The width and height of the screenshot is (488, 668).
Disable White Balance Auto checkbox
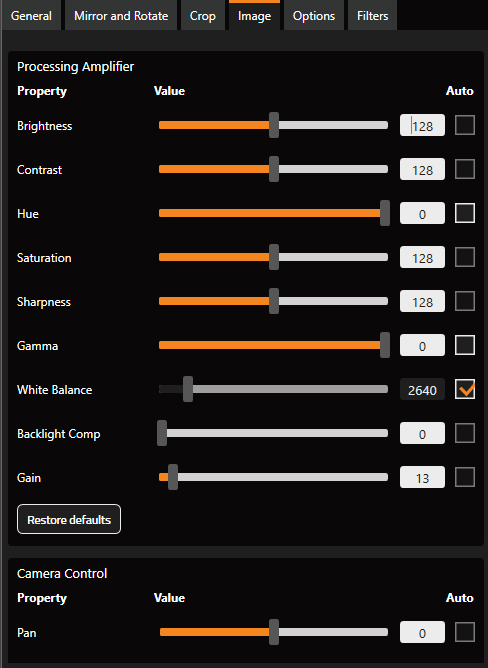point(465,389)
